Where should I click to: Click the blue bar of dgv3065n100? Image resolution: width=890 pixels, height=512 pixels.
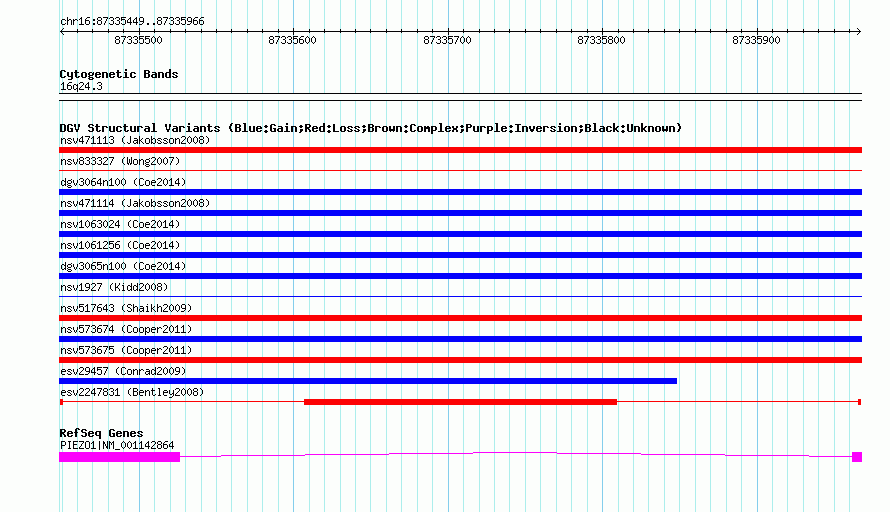460,276
